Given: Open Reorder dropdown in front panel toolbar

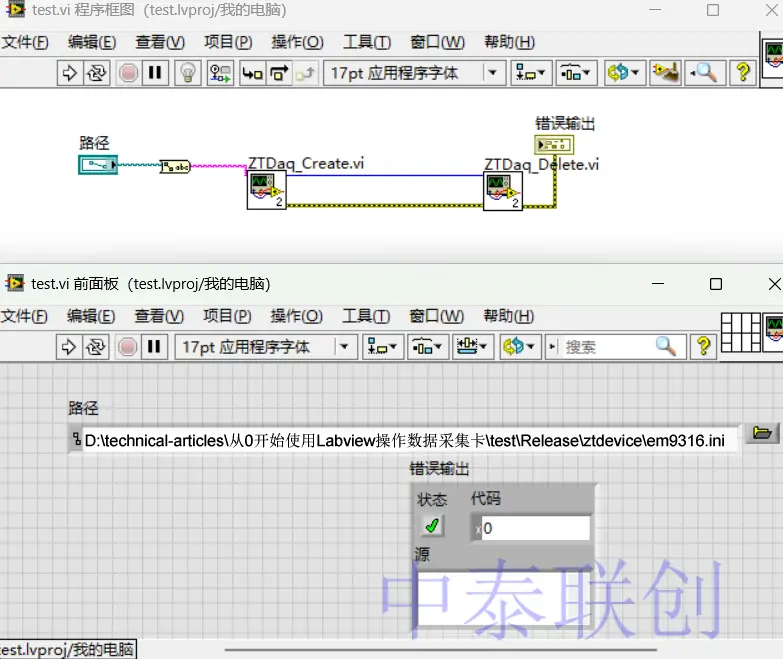Looking at the screenshot, I should 520,346.
